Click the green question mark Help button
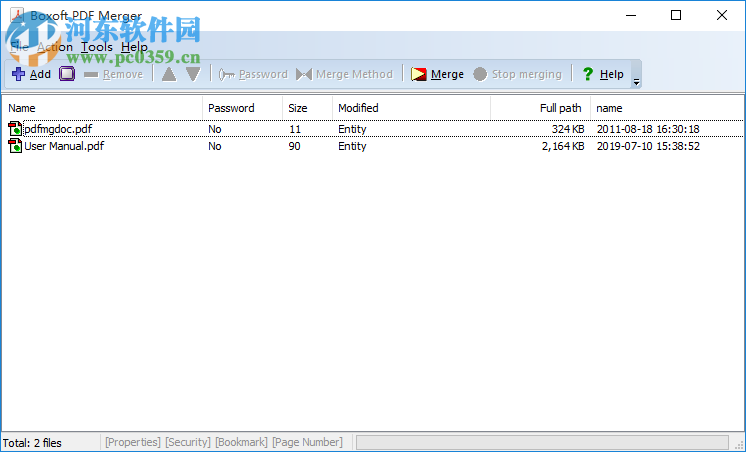Image resolution: width=746 pixels, height=452 pixels. click(x=603, y=74)
